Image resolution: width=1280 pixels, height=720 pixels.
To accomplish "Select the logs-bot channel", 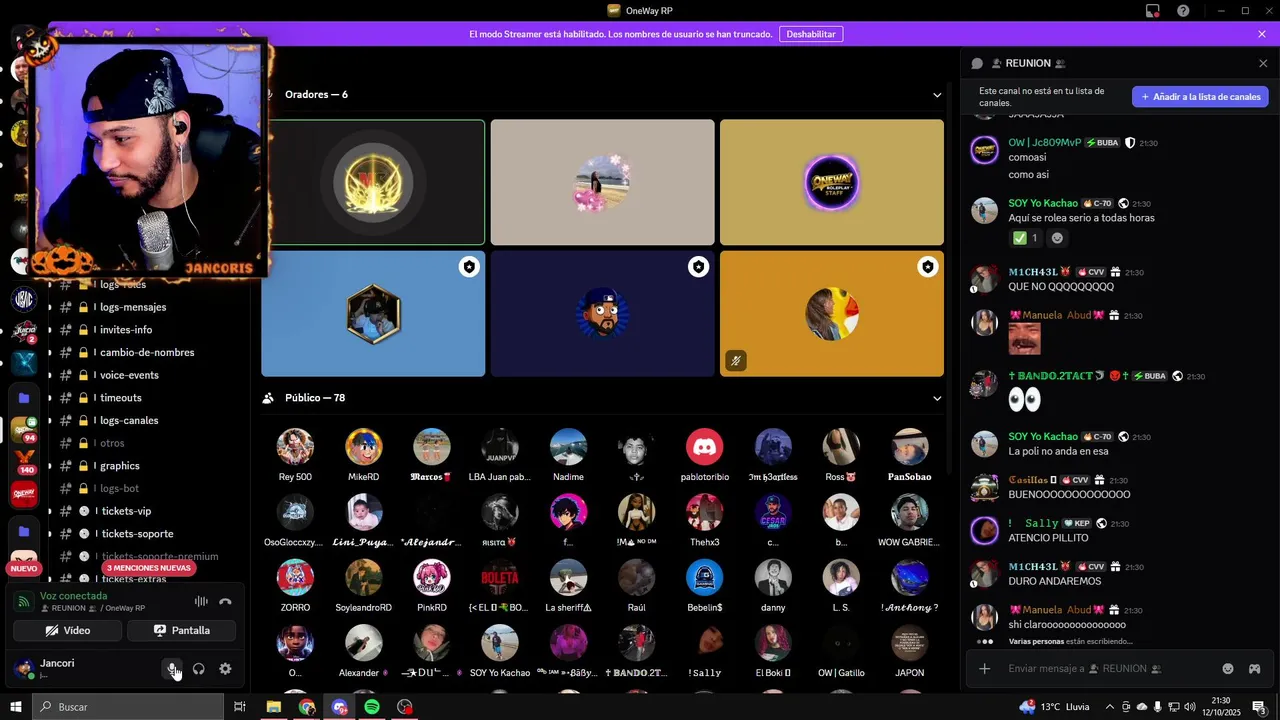I will (119, 489).
